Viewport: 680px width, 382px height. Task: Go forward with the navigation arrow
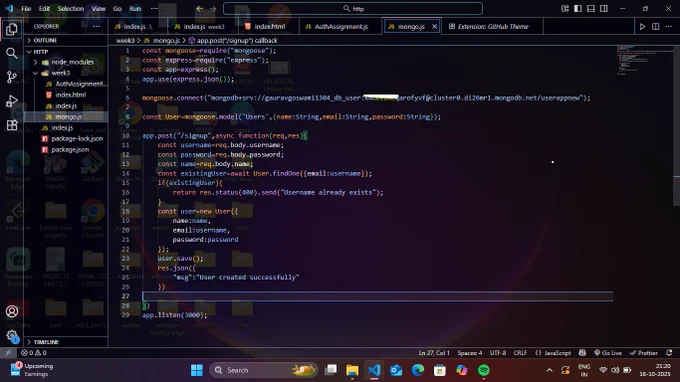coord(212,8)
